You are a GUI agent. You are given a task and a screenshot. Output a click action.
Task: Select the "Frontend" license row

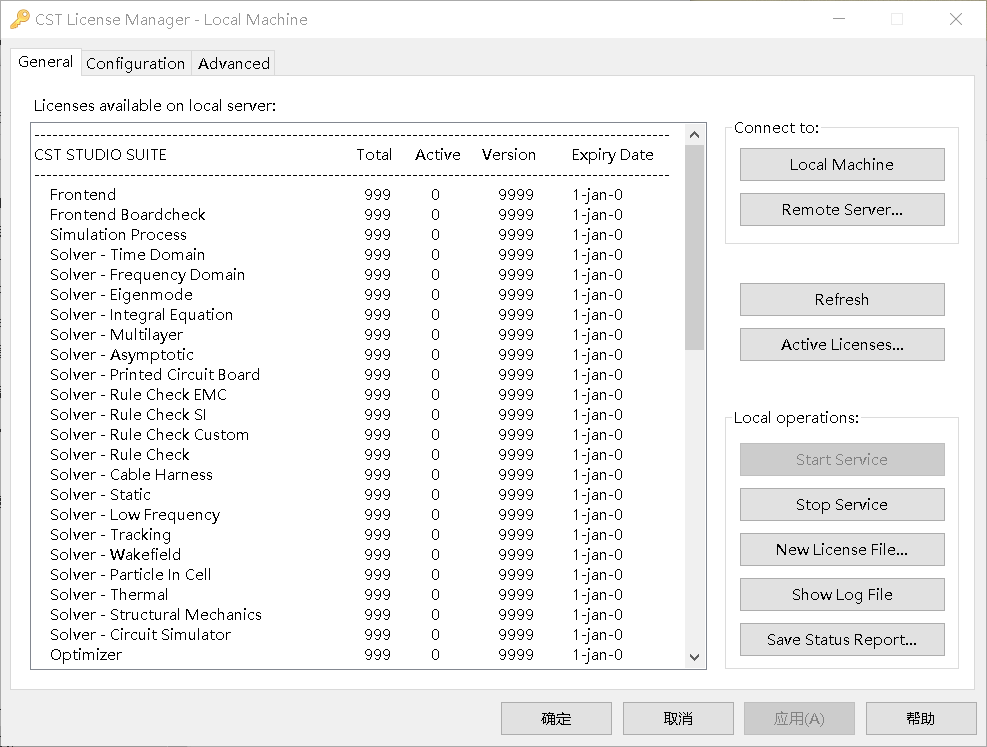(x=336, y=195)
